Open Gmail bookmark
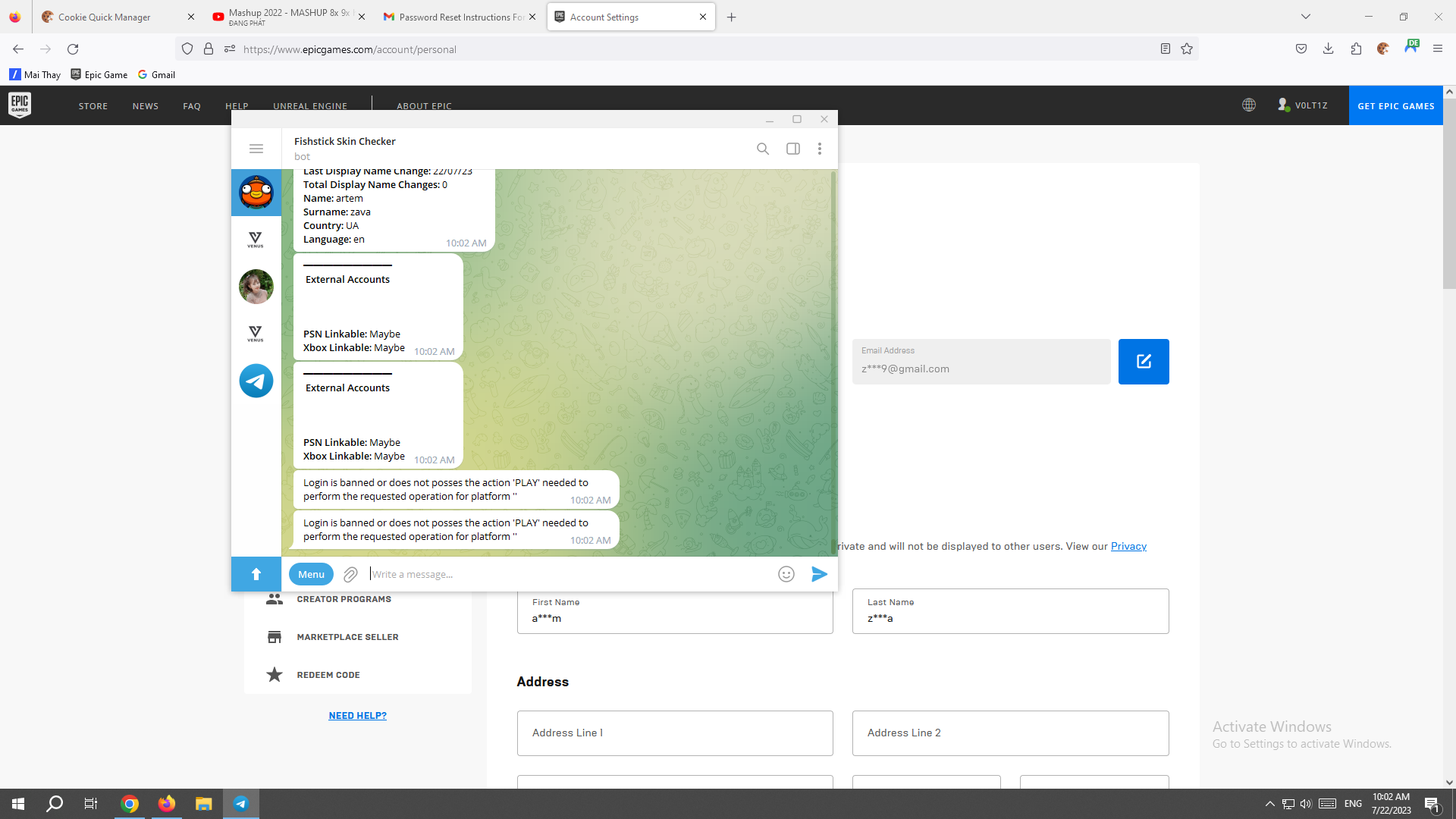1456x819 pixels. (x=156, y=74)
